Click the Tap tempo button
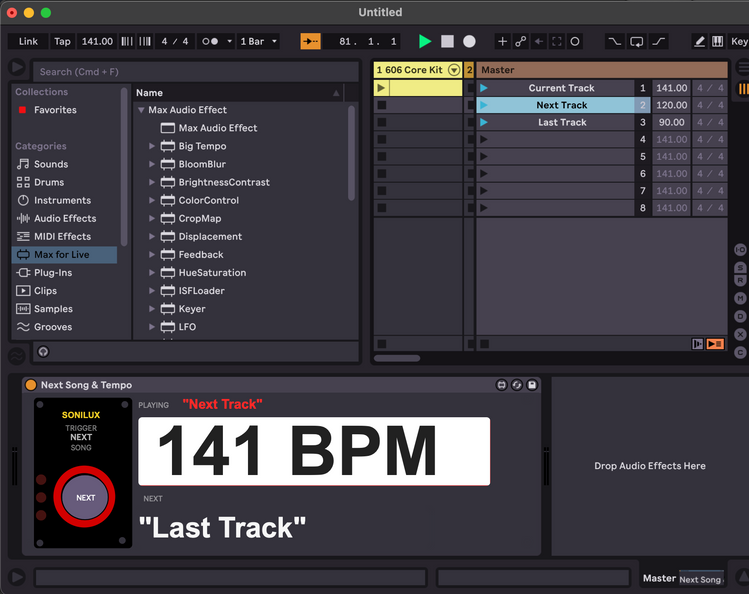 62,42
